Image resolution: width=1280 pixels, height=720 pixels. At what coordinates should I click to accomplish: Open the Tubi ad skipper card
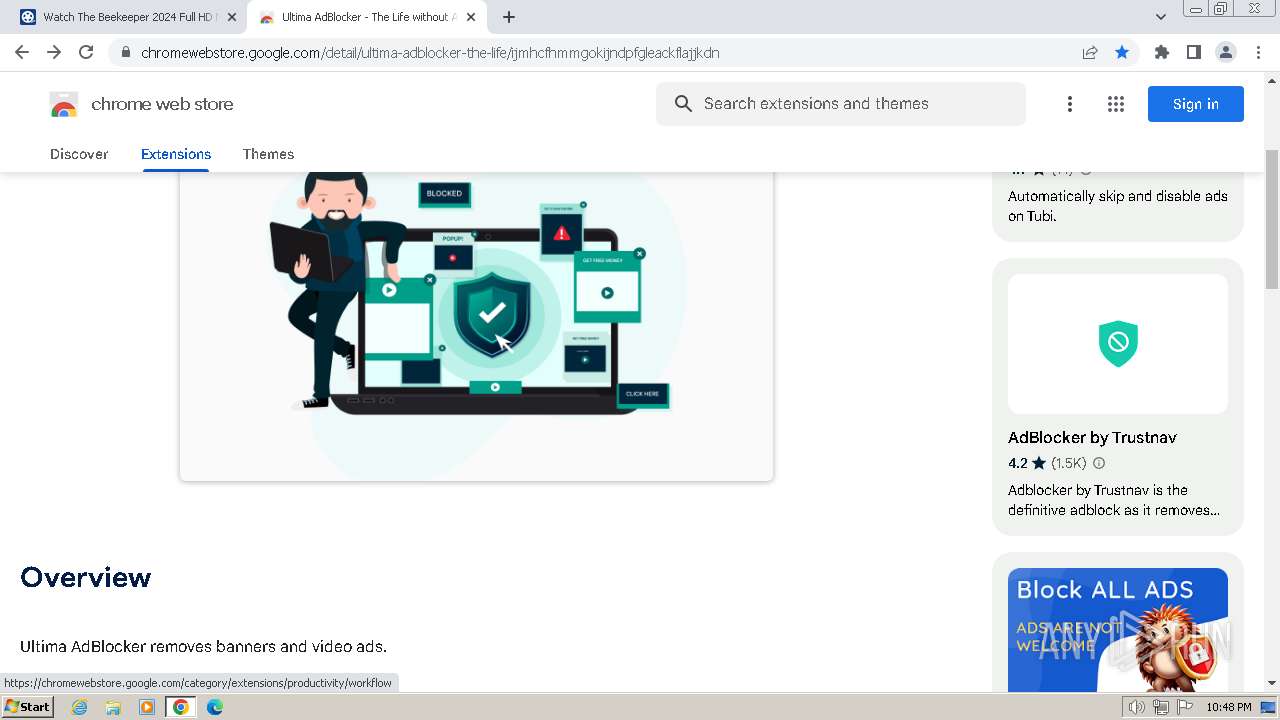[1118, 205]
